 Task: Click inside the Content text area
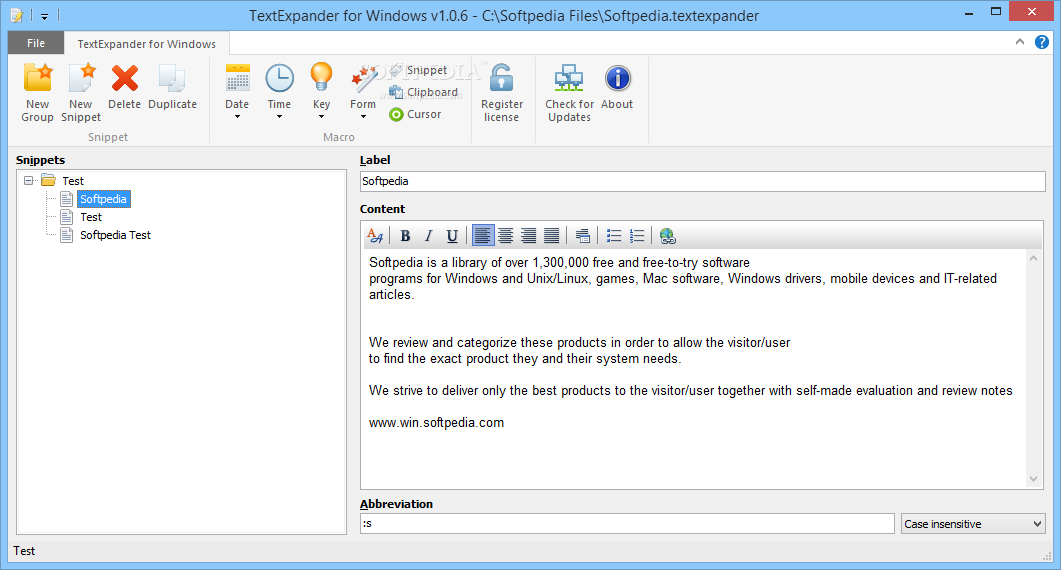coord(694,369)
